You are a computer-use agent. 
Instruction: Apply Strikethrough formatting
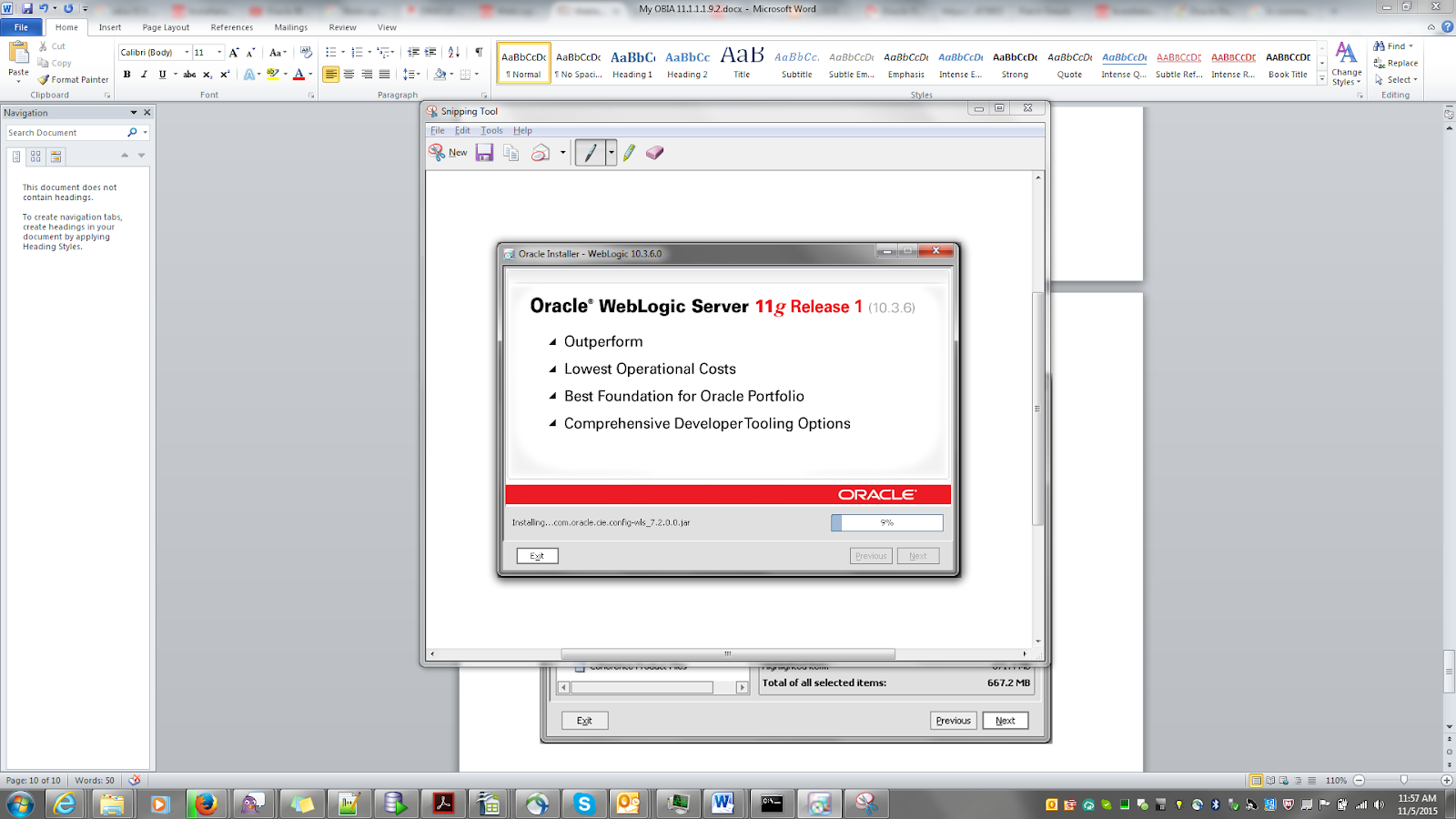[189, 75]
